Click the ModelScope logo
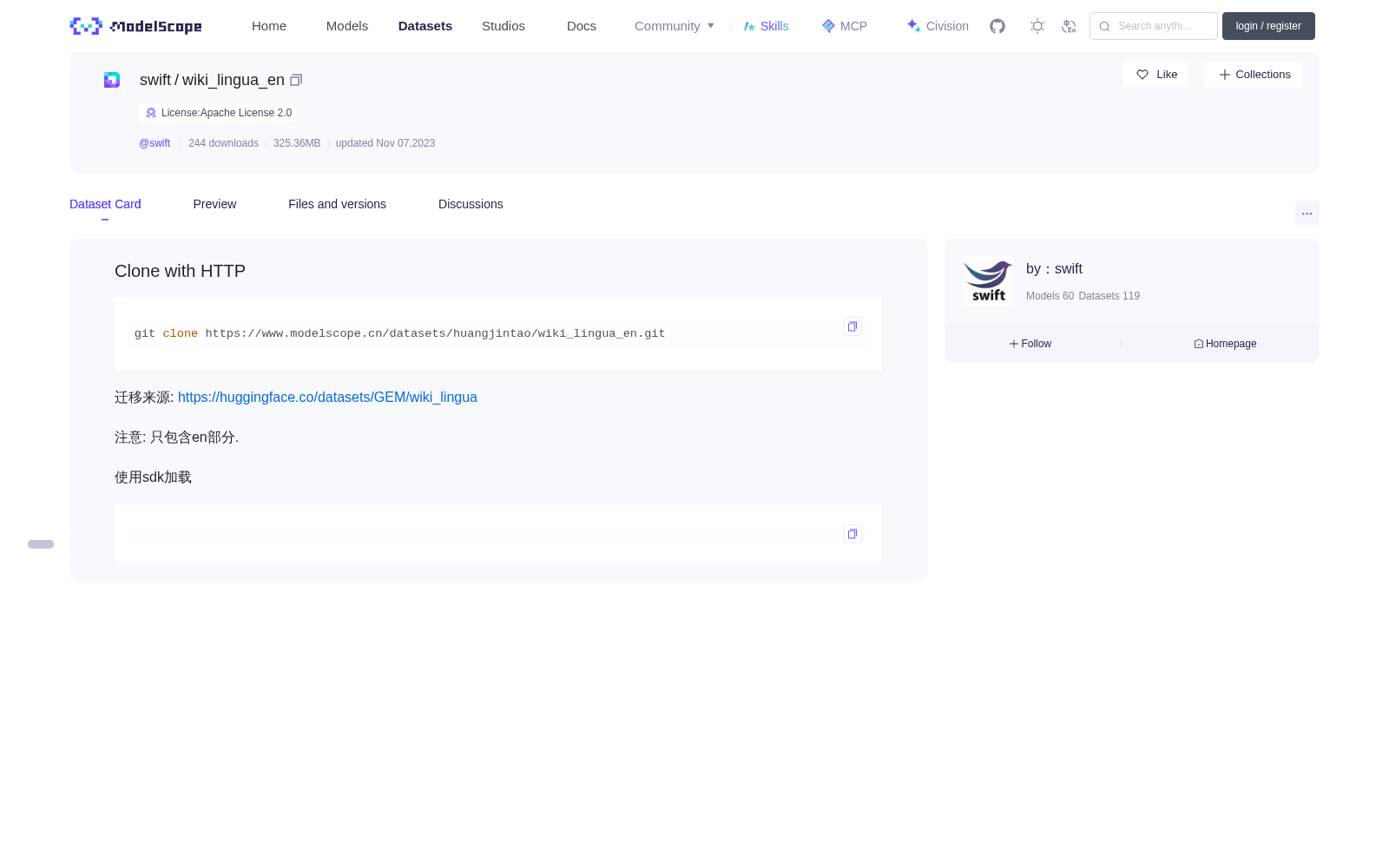Viewport: 1389px width, 868px height. tap(135, 26)
